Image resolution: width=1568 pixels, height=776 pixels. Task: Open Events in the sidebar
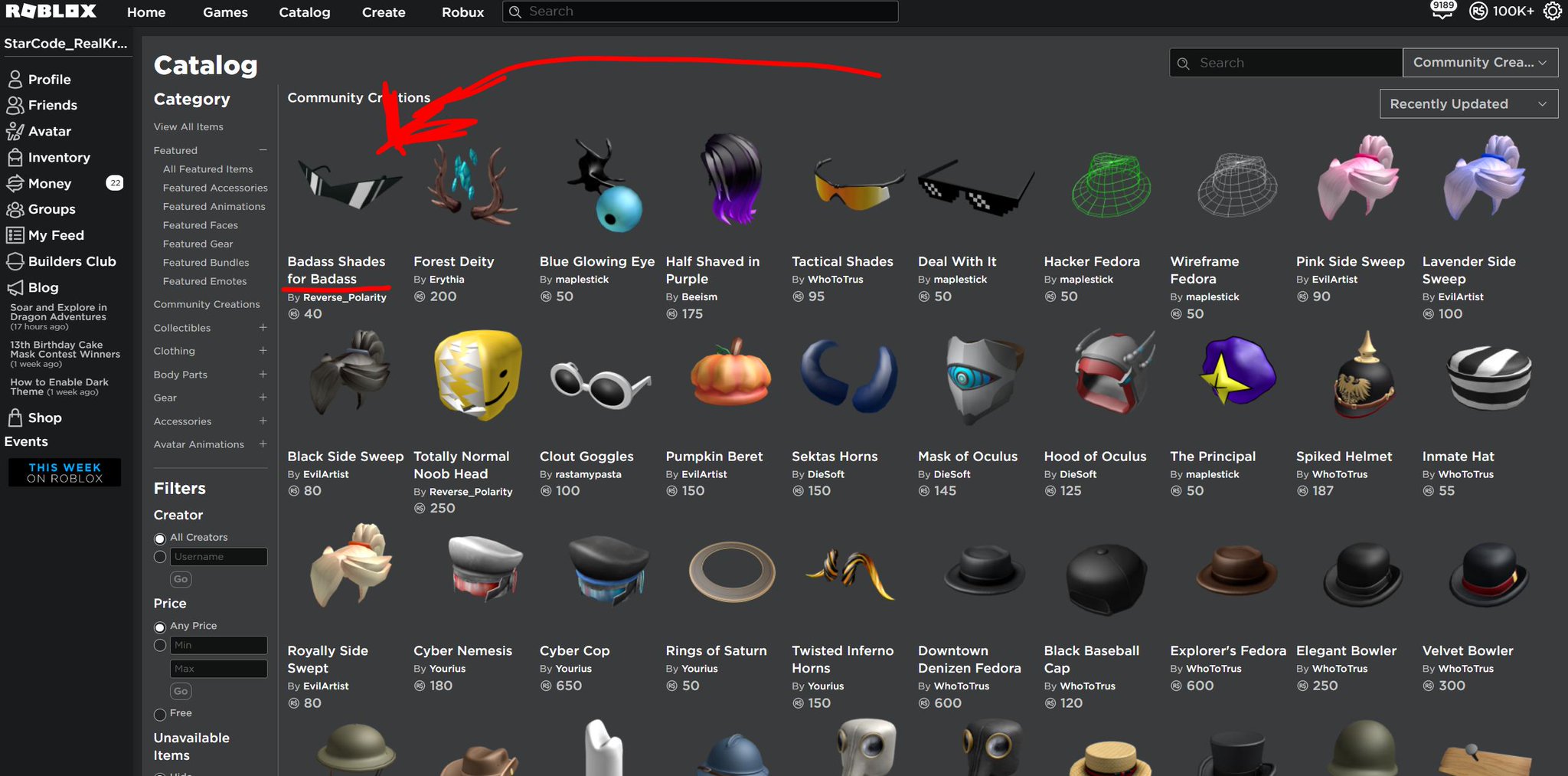[x=26, y=441]
